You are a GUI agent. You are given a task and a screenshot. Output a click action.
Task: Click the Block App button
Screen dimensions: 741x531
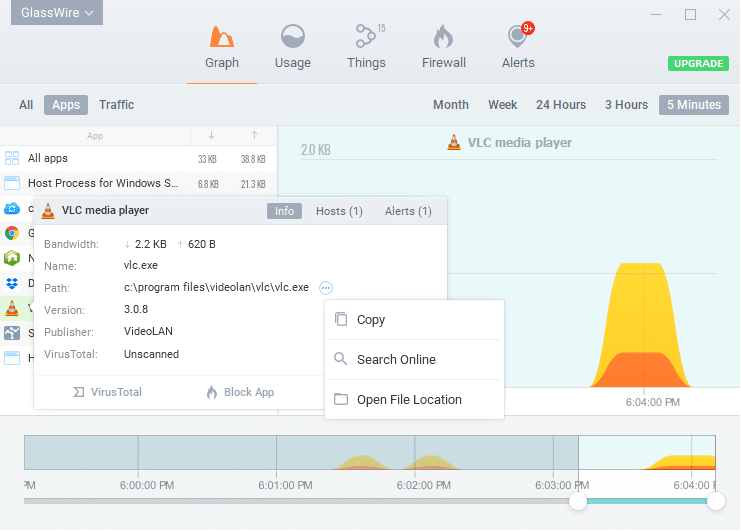(240, 392)
